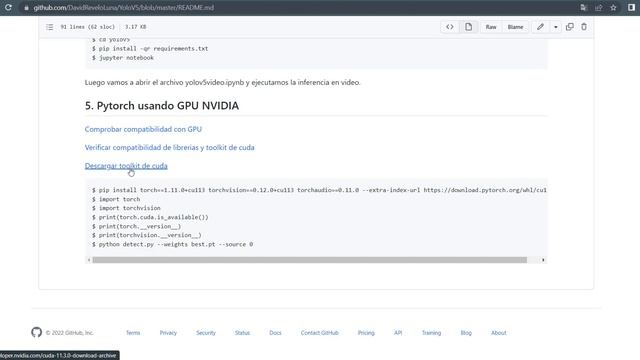Open the Privacy footer link
This screenshot has width=640, height=360.
point(168,333)
